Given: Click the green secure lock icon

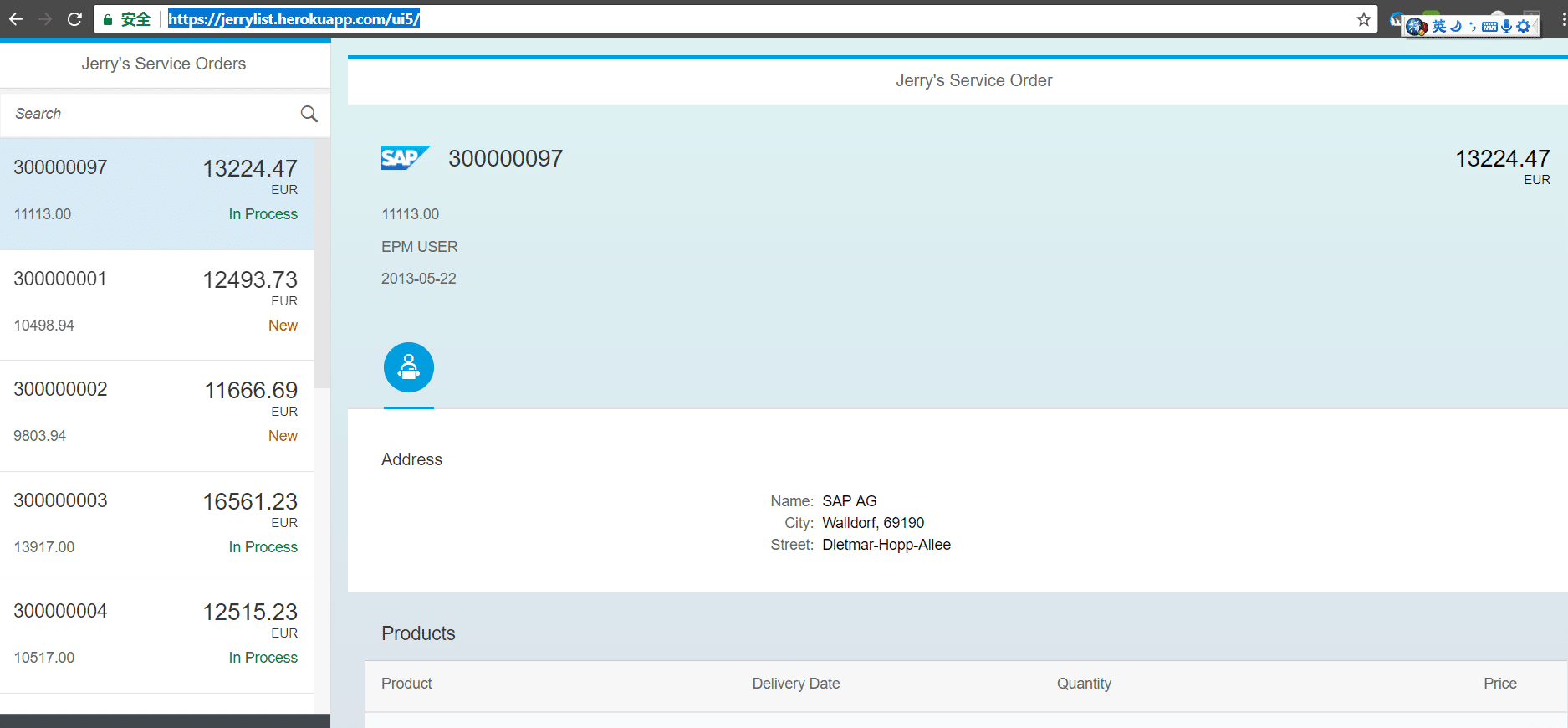Looking at the screenshot, I should coord(108,19).
